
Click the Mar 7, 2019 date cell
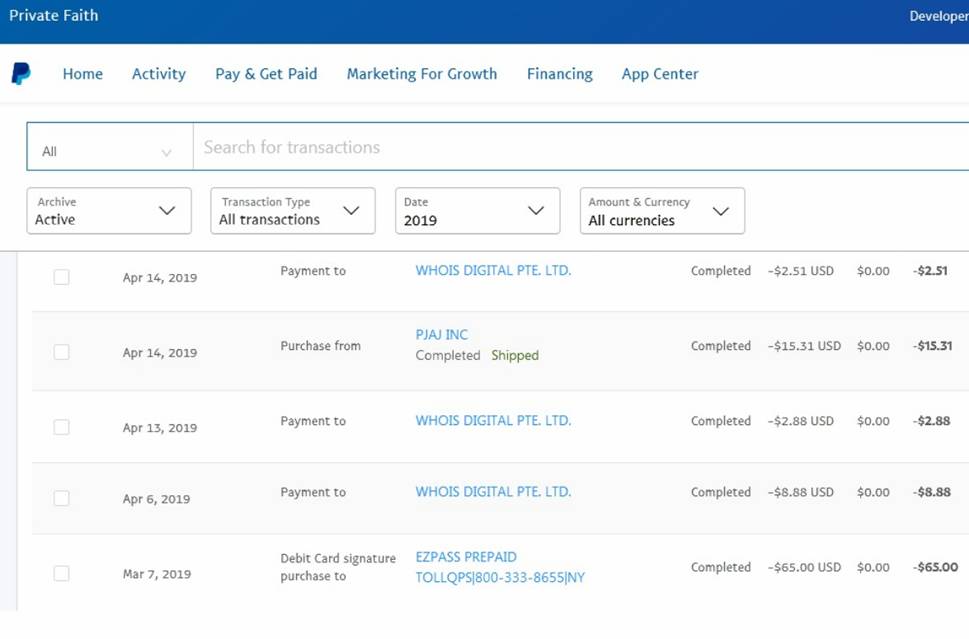[157, 574]
